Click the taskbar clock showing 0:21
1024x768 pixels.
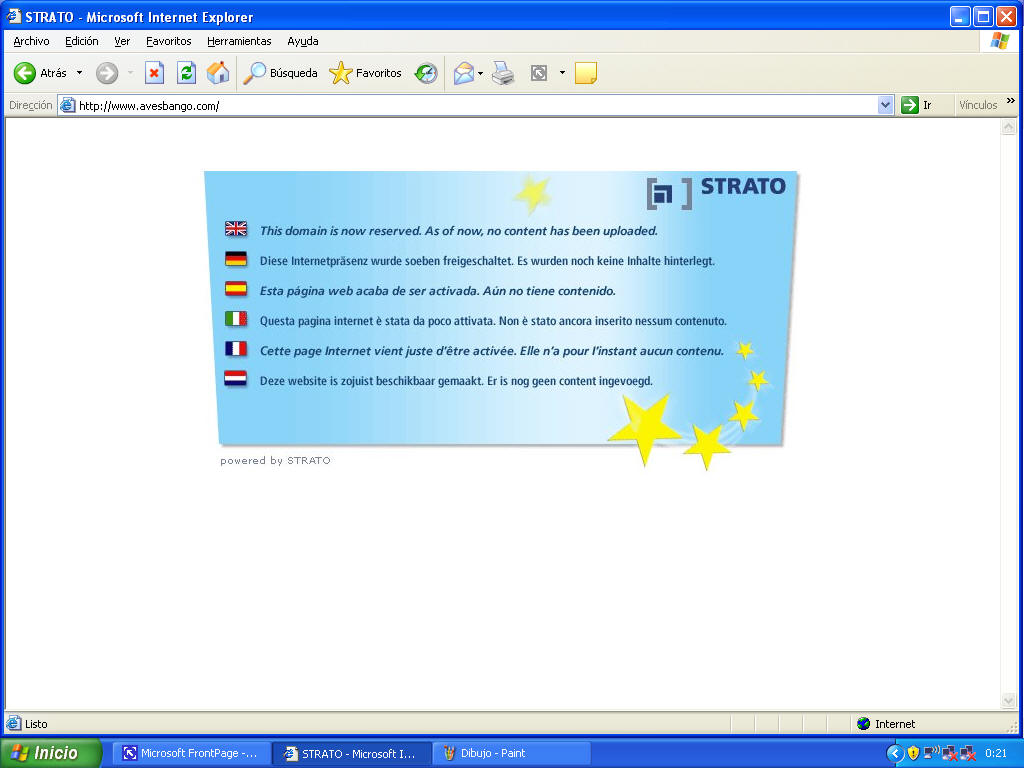click(996, 753)
